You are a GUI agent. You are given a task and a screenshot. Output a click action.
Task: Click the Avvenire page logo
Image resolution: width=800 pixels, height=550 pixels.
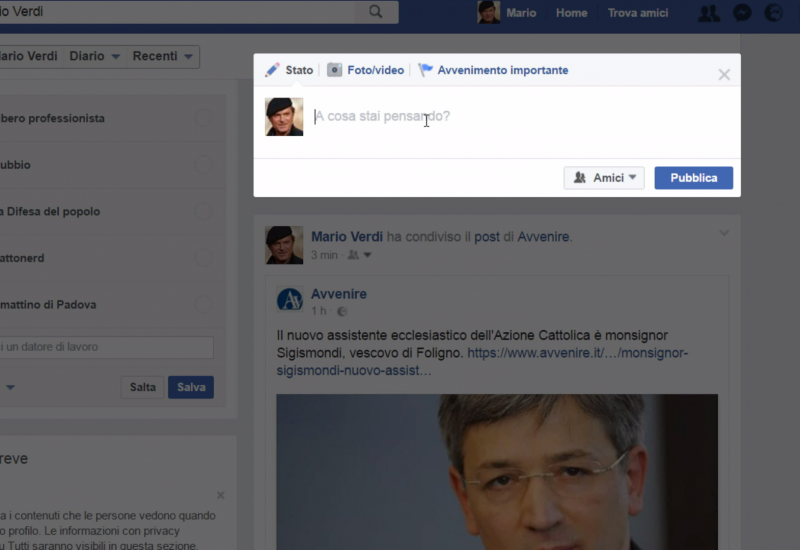point(290,299)
